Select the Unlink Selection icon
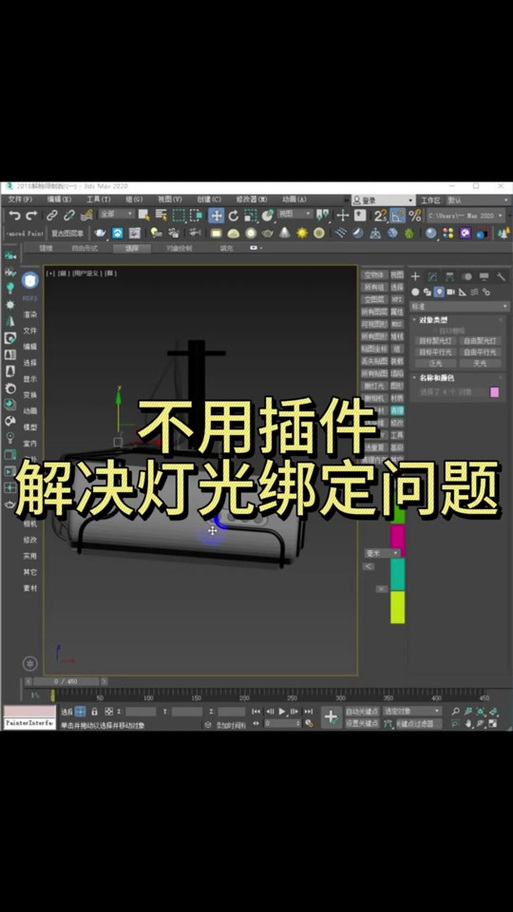 69,216
